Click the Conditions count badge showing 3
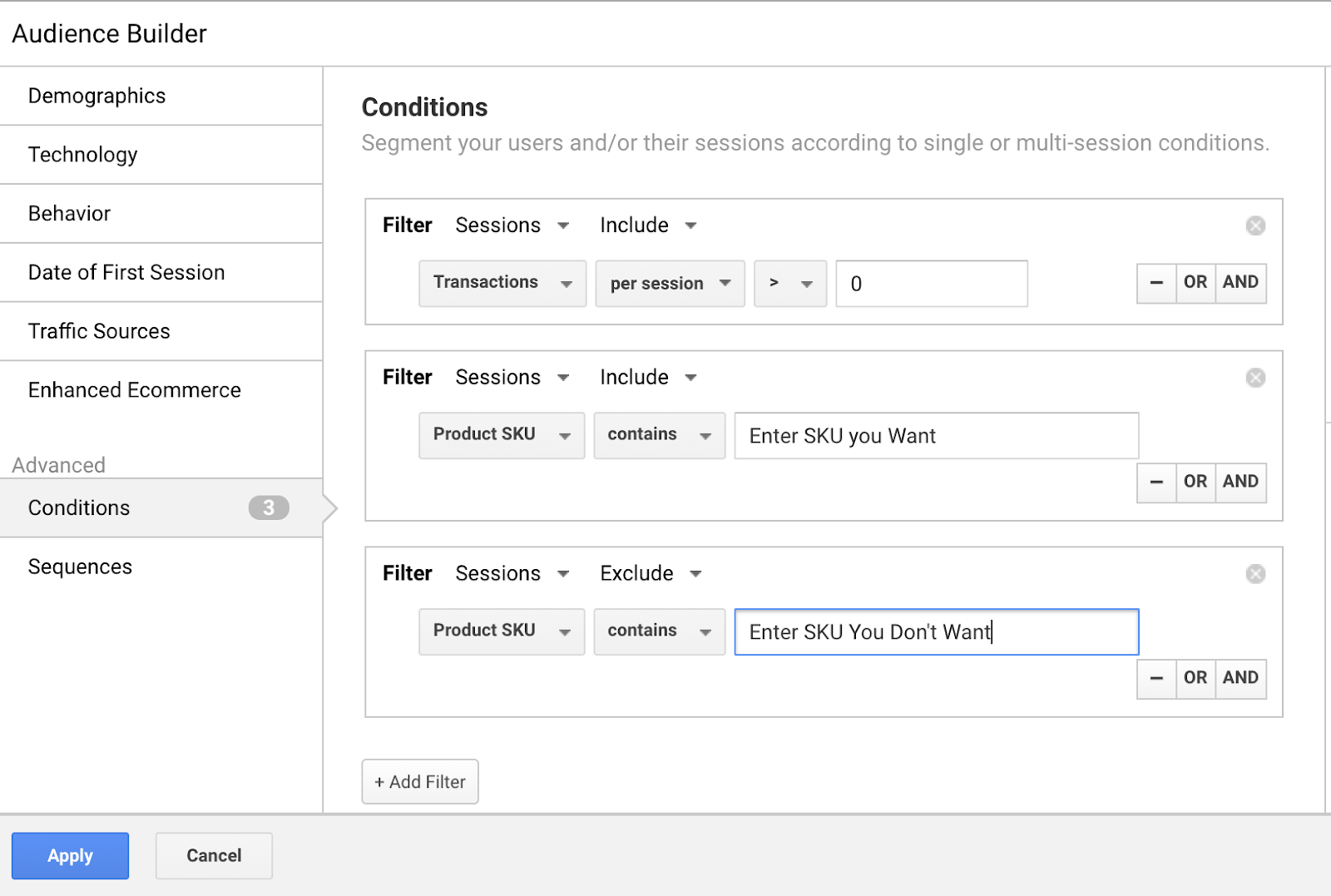The image size is (1331, 896). [x=269, y=507]
